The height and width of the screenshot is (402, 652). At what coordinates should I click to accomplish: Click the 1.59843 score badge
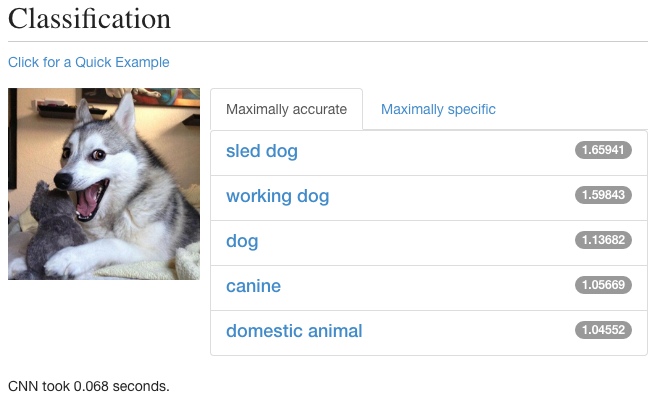coord(604,195)
